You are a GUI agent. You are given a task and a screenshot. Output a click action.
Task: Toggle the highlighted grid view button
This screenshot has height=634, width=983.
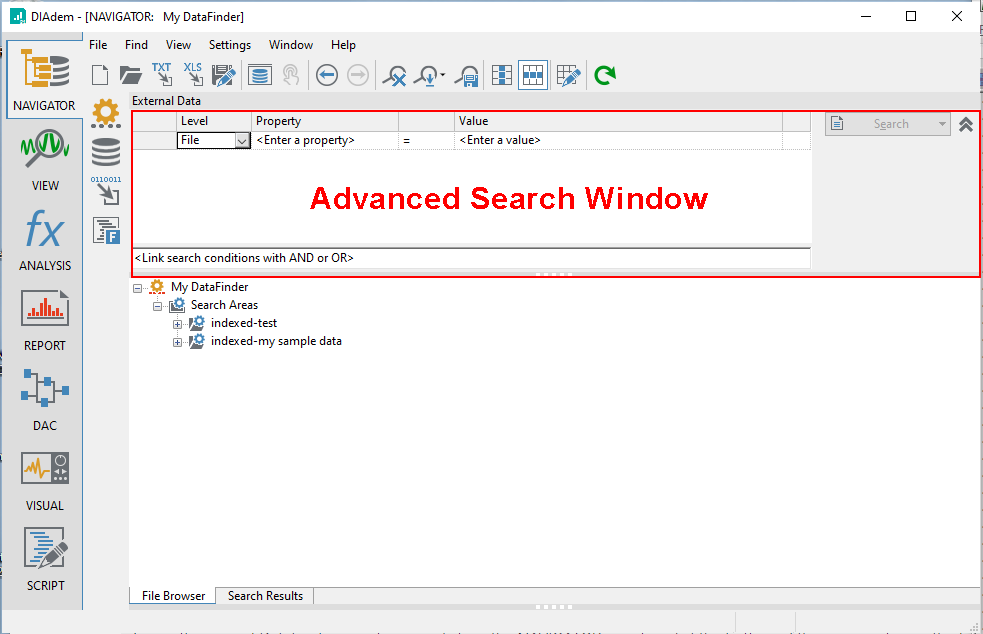tap(533, 75)
